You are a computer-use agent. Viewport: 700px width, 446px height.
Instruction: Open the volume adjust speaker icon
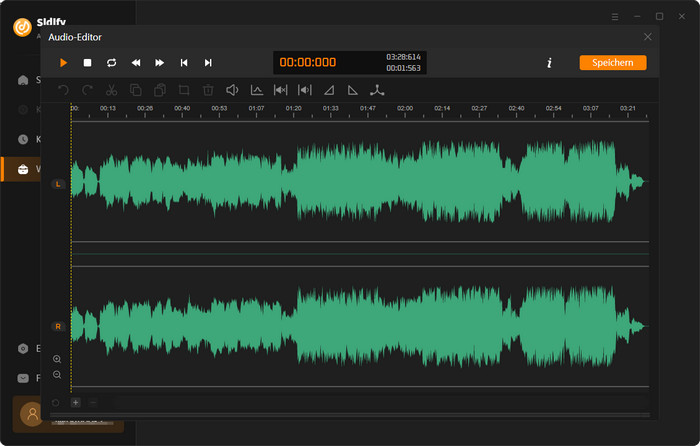pos(232,90)
